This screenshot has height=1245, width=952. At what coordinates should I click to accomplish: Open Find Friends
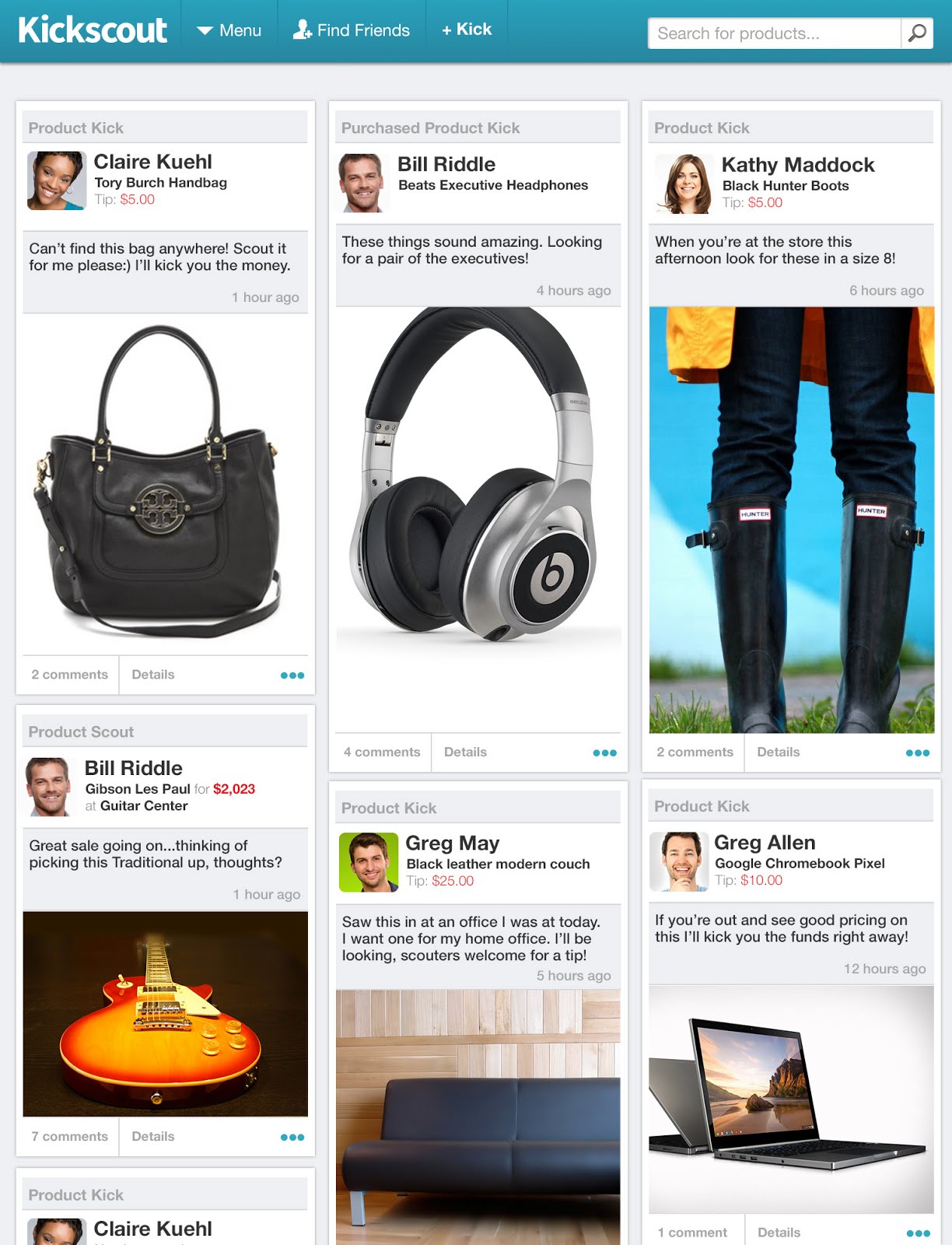(x=352, y=30)
